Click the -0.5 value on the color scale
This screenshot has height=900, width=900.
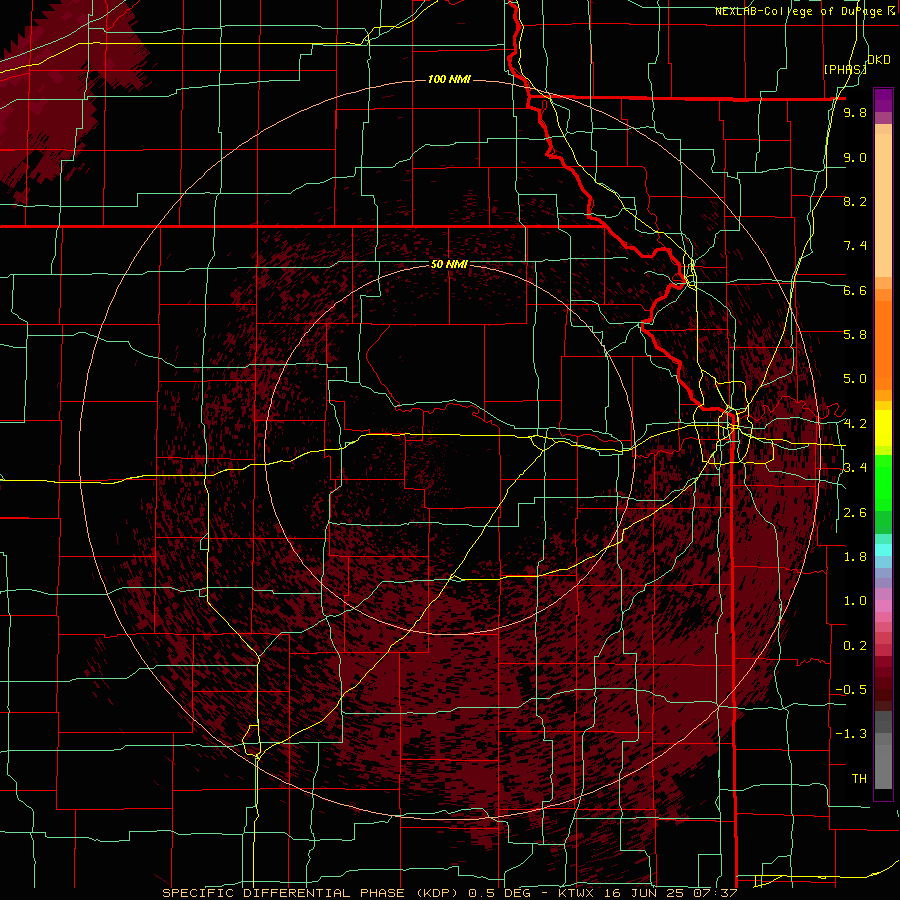click(851, 690)
